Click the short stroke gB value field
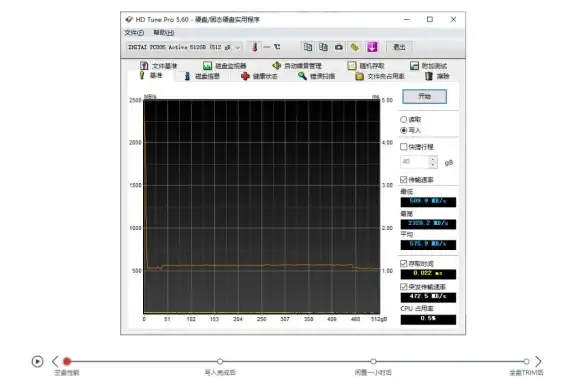 (x=414, y=162)
